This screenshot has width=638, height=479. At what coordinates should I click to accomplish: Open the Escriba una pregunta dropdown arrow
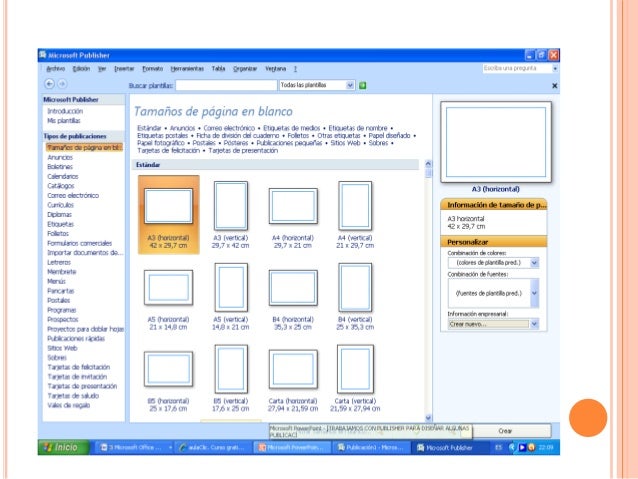(555, 68)
